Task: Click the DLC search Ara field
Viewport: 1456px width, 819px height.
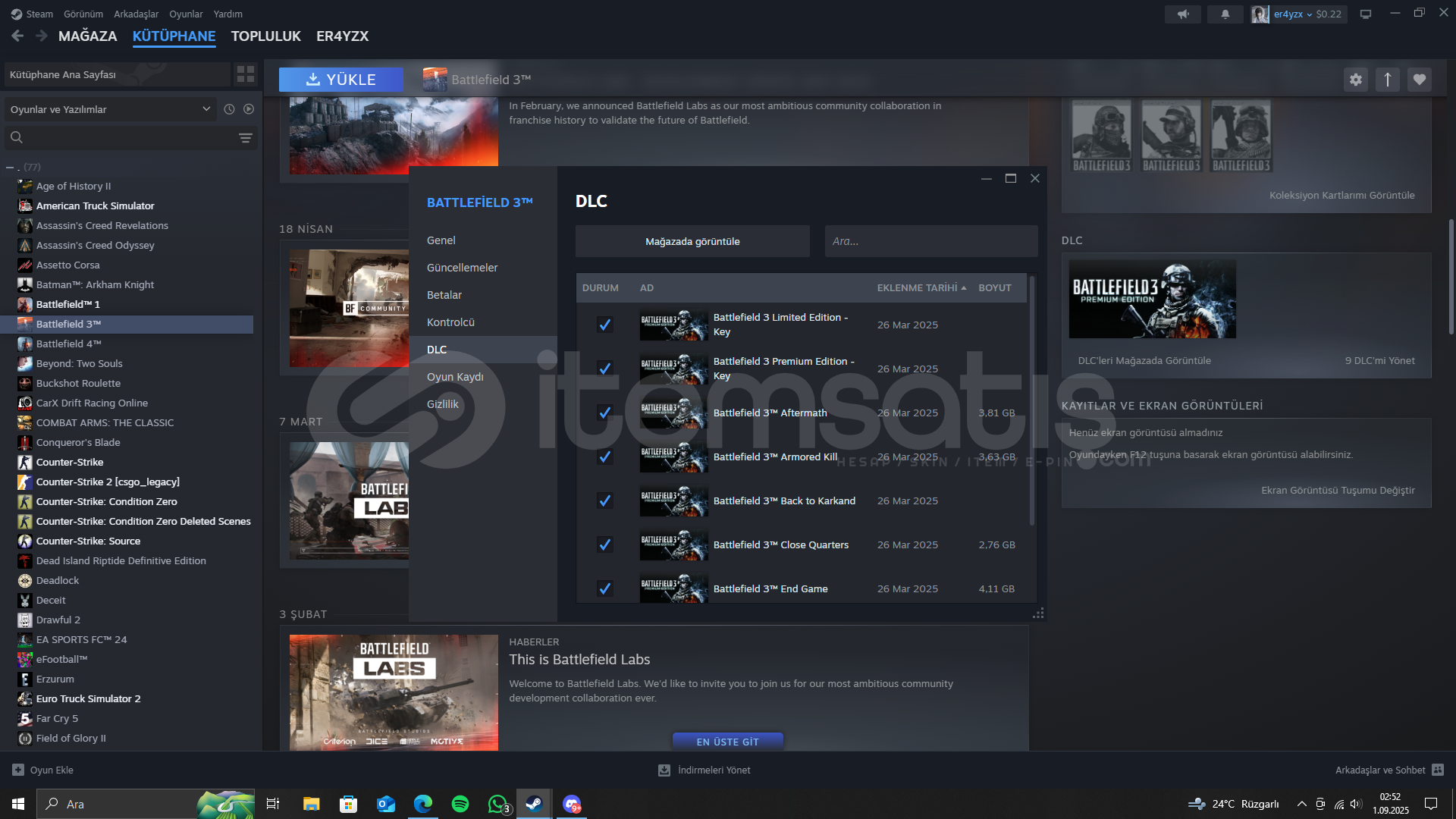Action: [x=931, y=241]
